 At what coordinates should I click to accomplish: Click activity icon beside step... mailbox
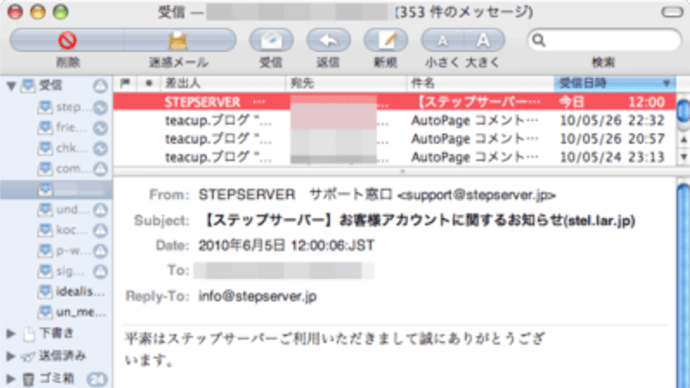(x=100, y=107)
